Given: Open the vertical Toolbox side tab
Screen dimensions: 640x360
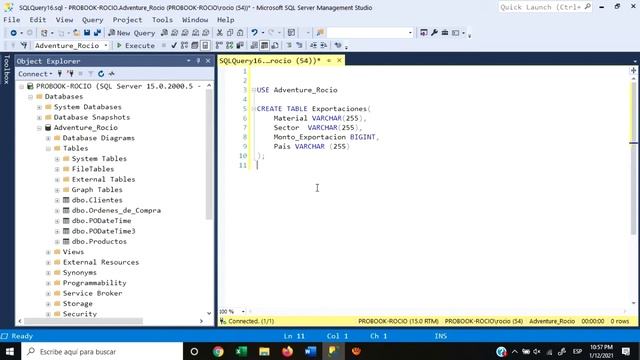Looking at the screenshot, I should coord(6,69).
